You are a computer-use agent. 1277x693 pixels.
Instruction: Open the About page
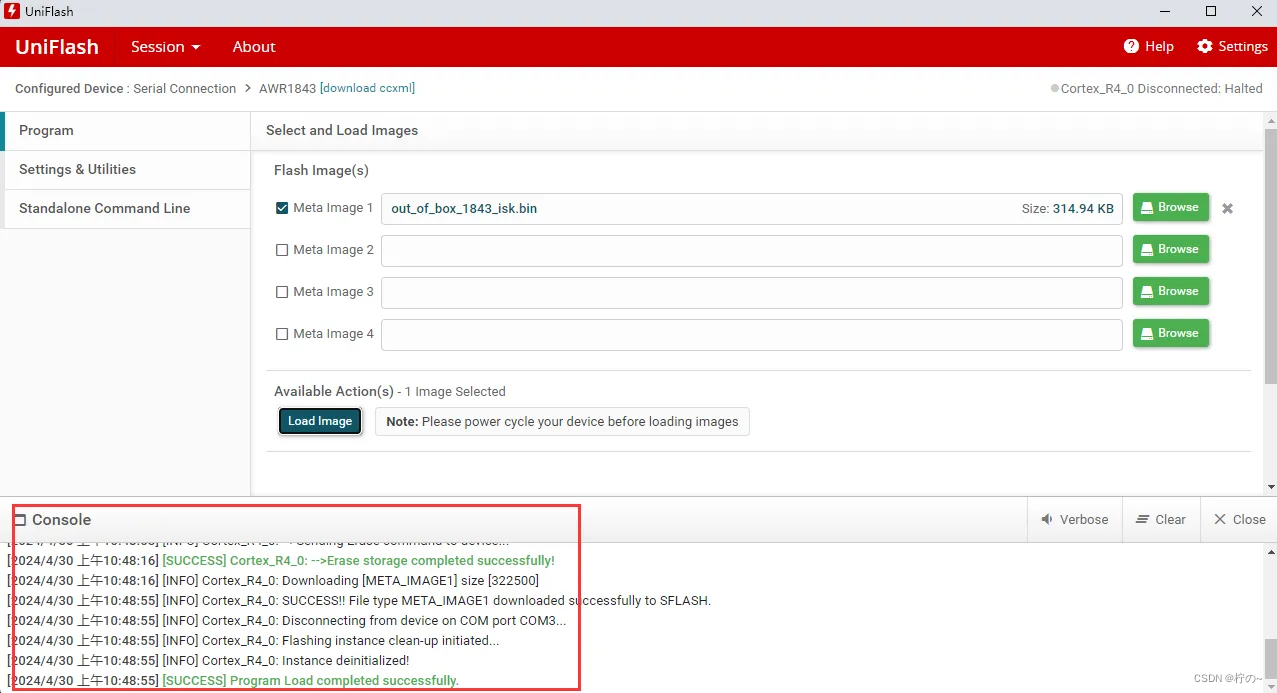click(254, 47)
